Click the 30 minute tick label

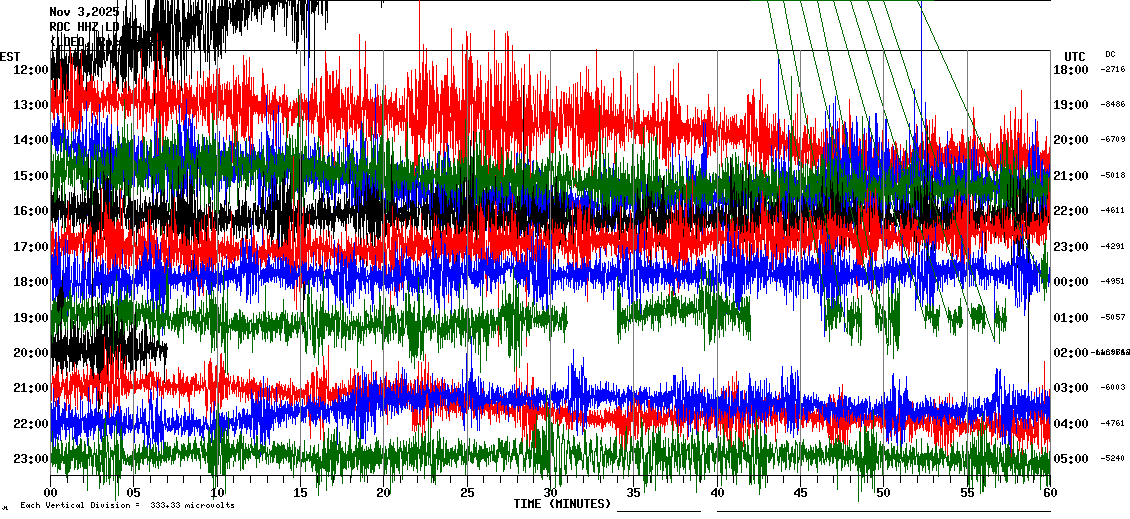point(550,493)
